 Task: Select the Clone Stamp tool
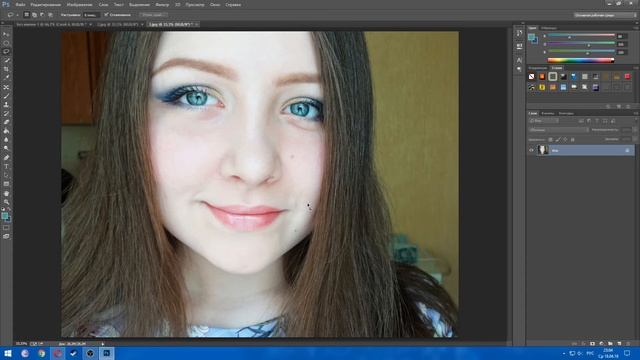(x=6, y=104)
